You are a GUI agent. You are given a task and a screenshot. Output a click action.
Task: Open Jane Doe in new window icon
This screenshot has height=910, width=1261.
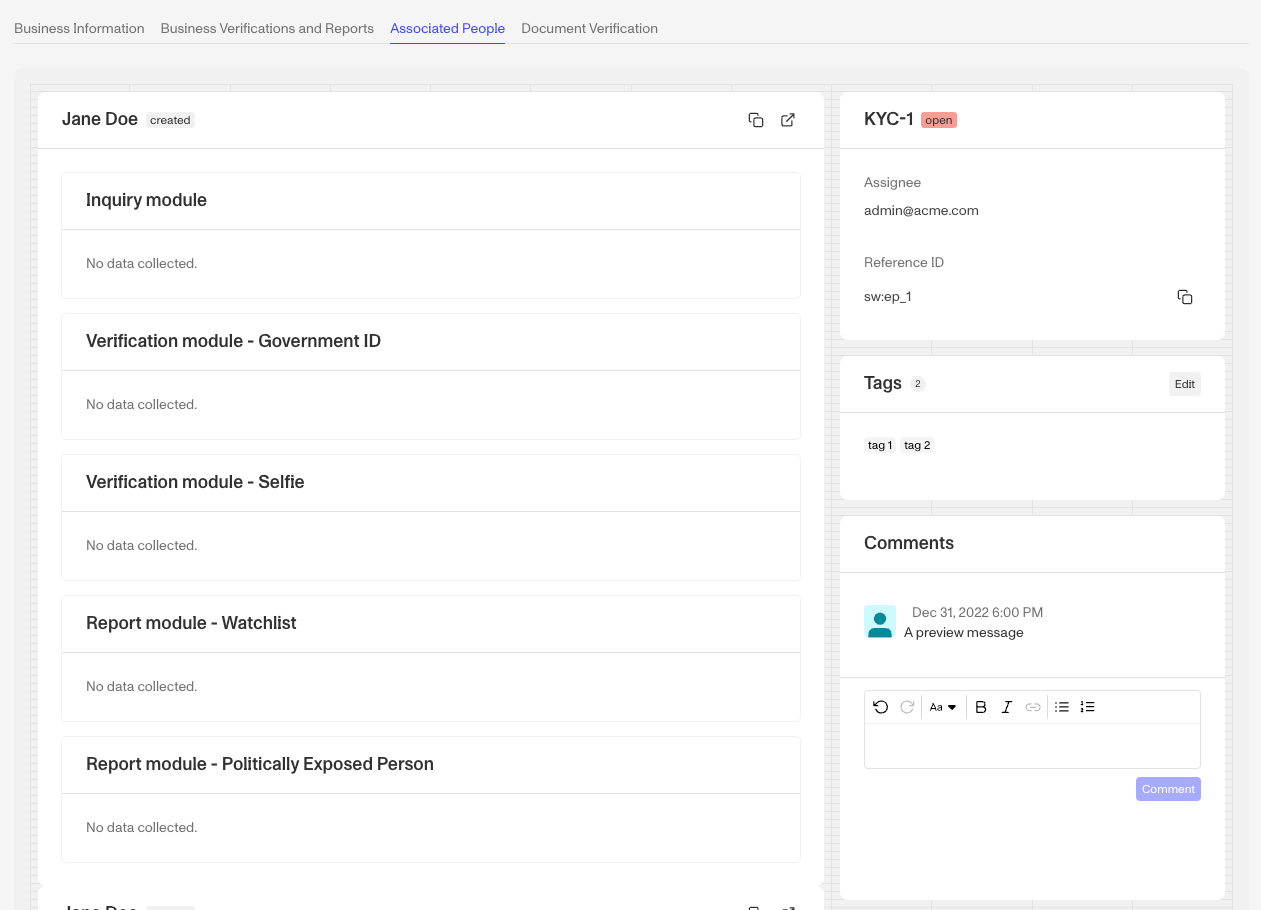[x=788, y=120]
